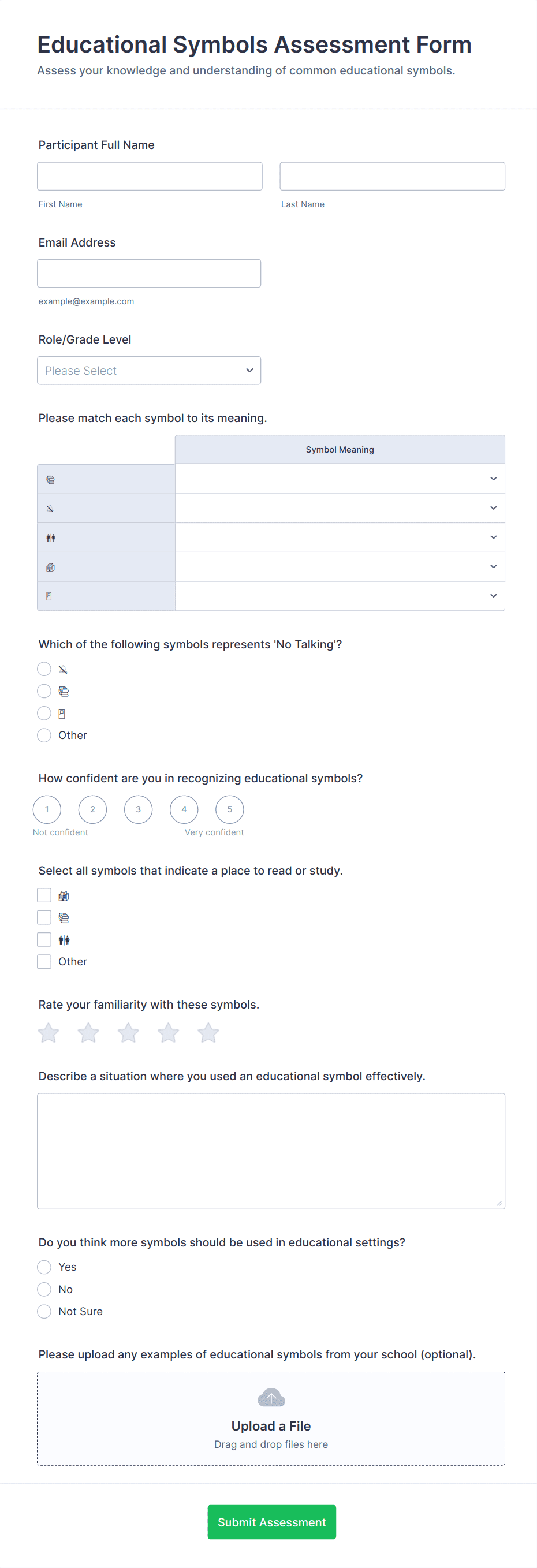Click the restroom symbol in the matching table
Screen dimensions: 537x1568
(x=51, y=537)
